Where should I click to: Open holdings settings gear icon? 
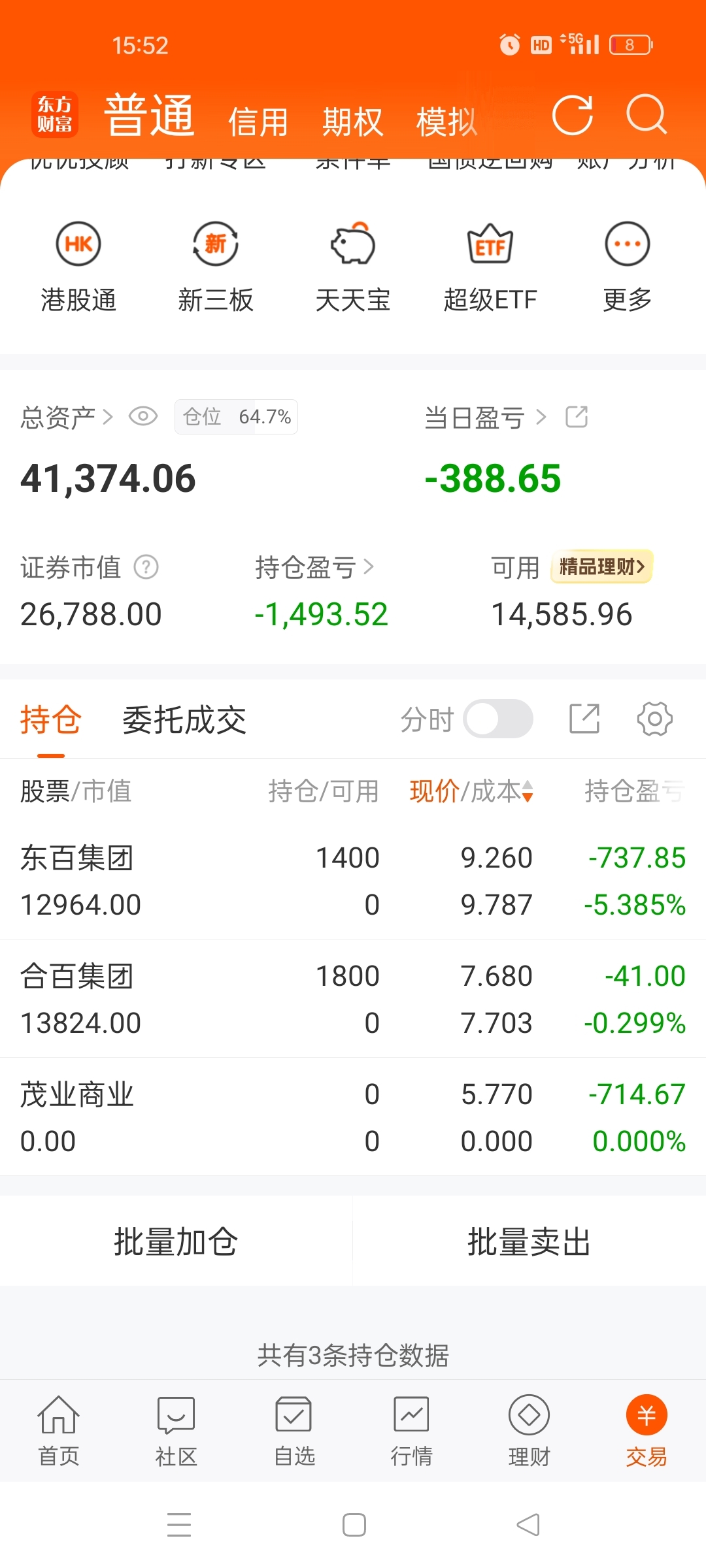pos(654,719)
